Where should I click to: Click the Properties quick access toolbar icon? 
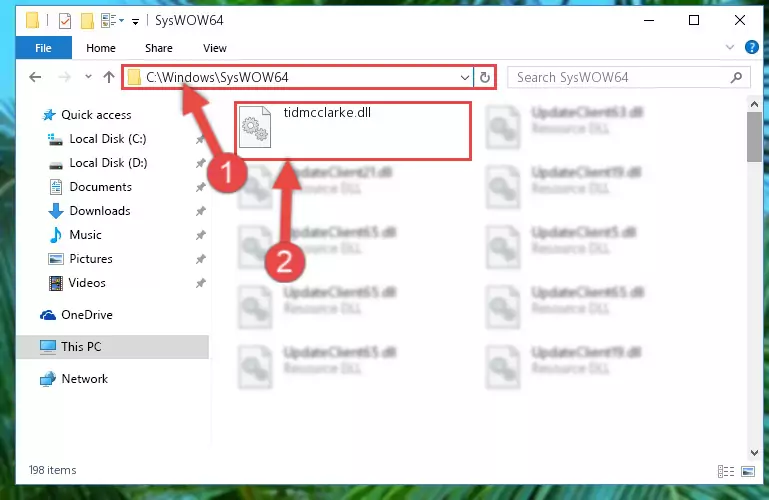coord(64,21)
